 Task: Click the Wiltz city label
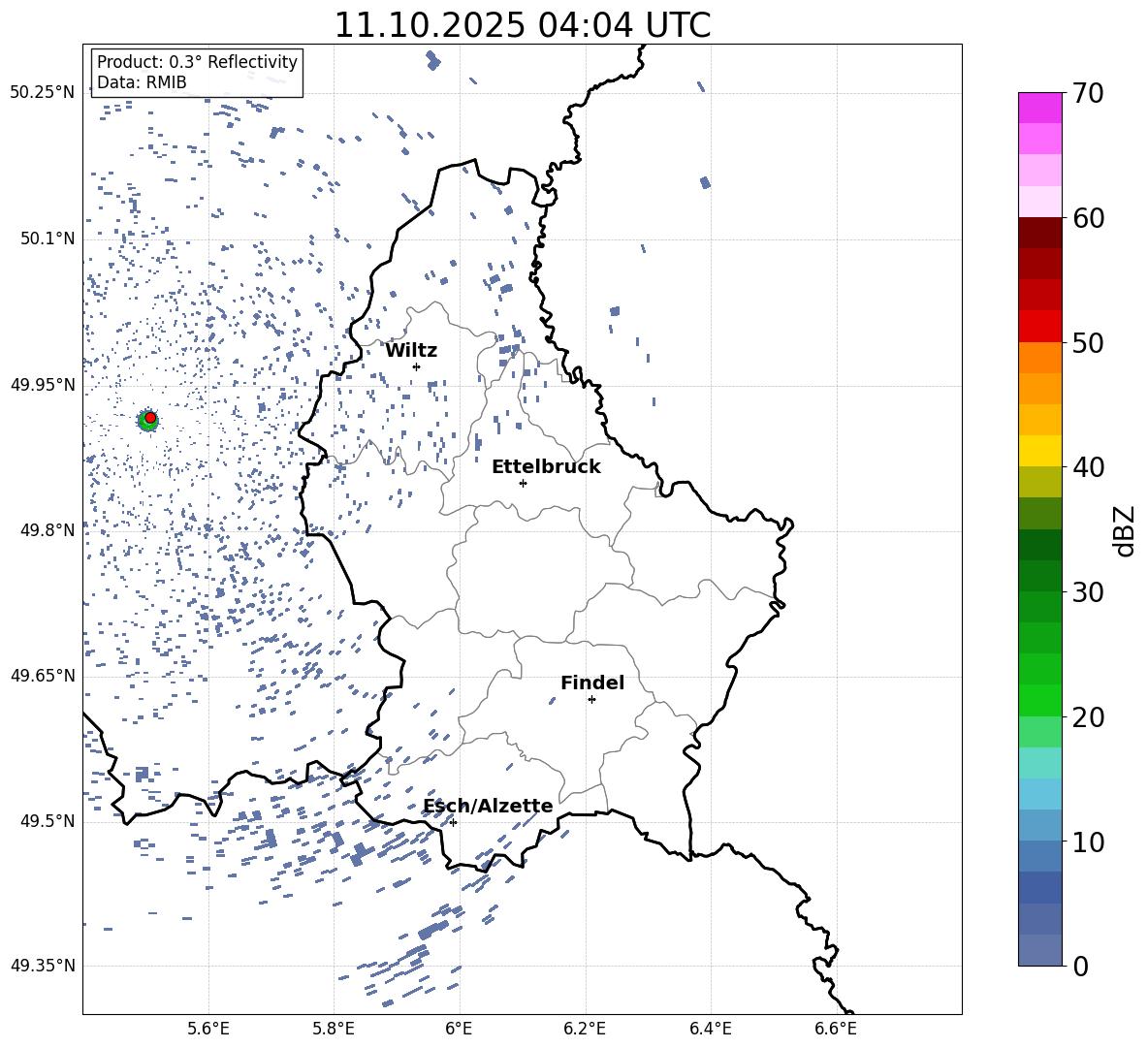tap(411, 351)
